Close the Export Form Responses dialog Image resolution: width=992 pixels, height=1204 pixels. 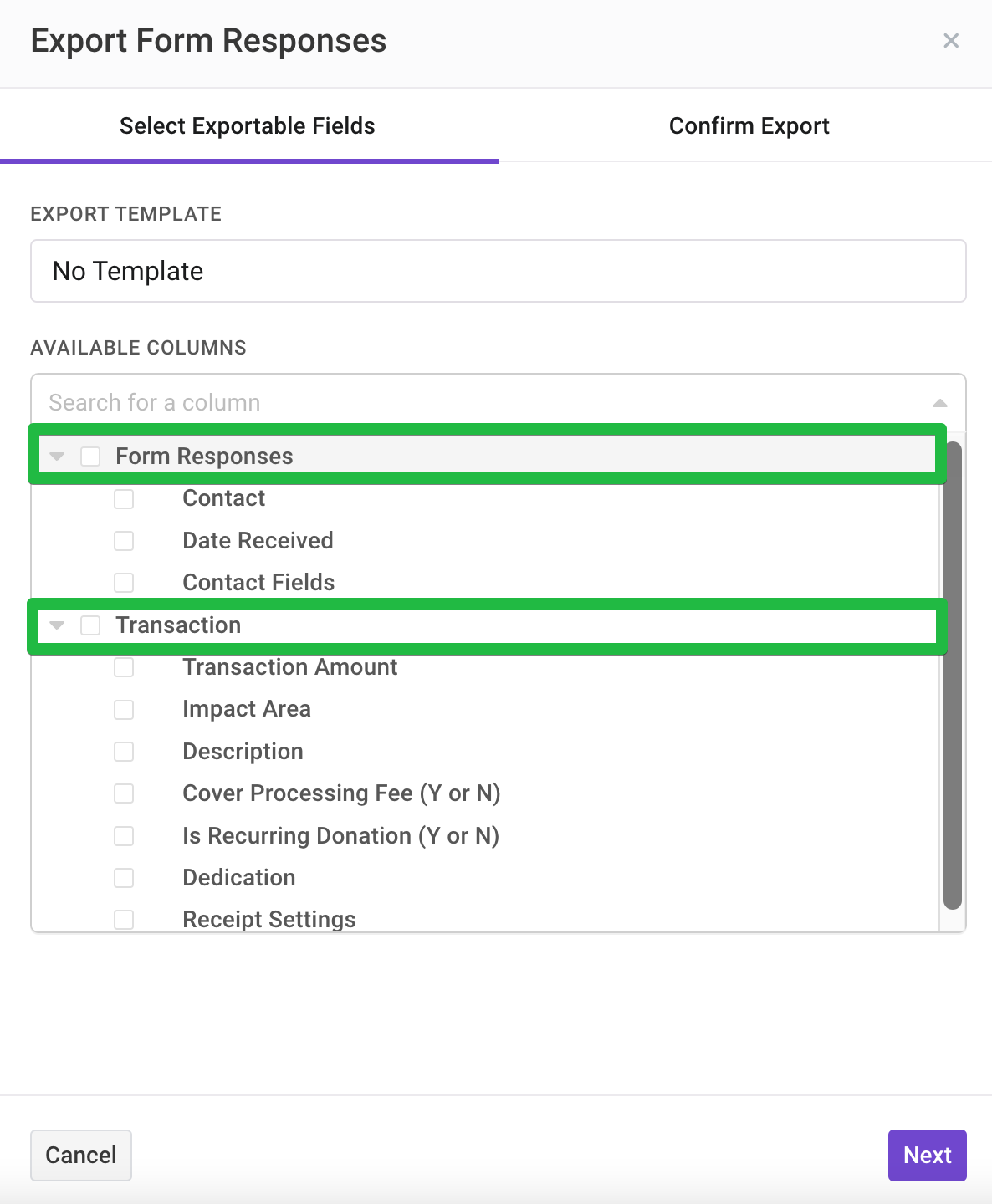pos(951,41)
